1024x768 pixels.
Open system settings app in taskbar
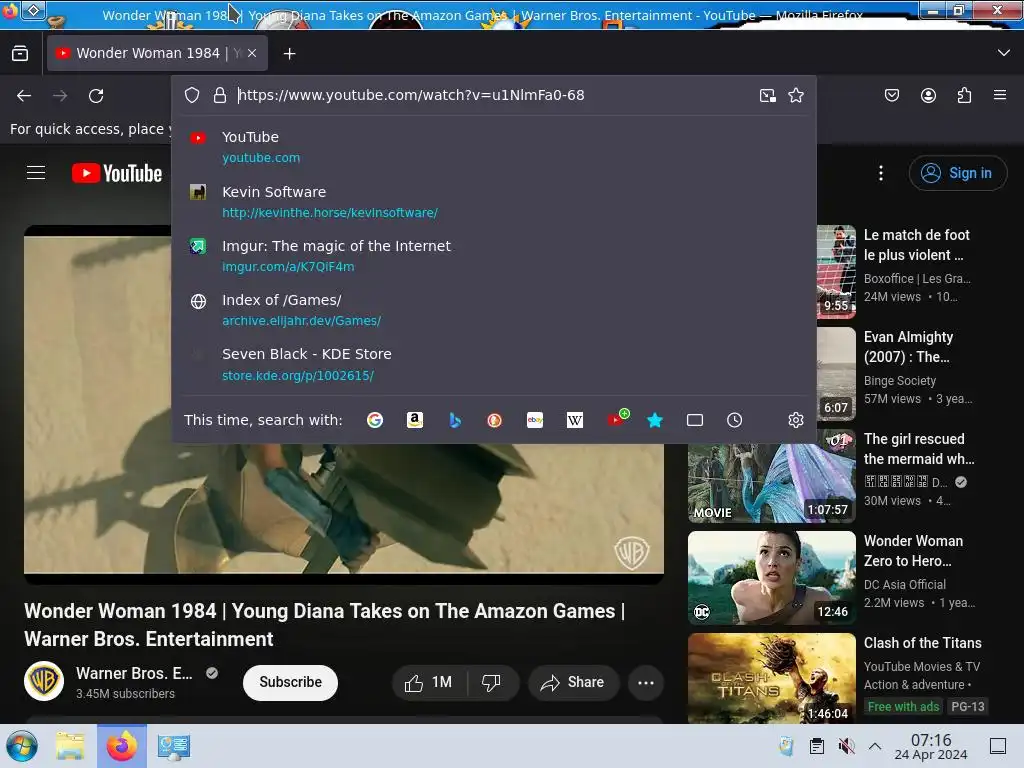tap(173, 746)
